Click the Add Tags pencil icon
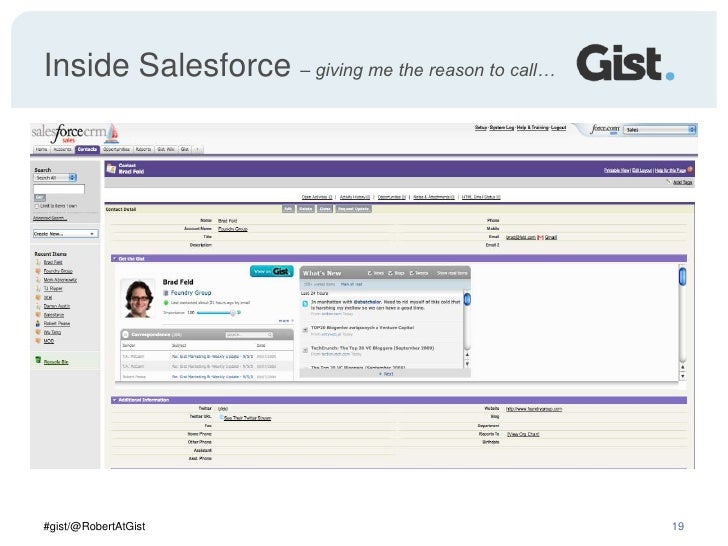The image size is (728, 546). pyautogui.click(x=669, y=182)
